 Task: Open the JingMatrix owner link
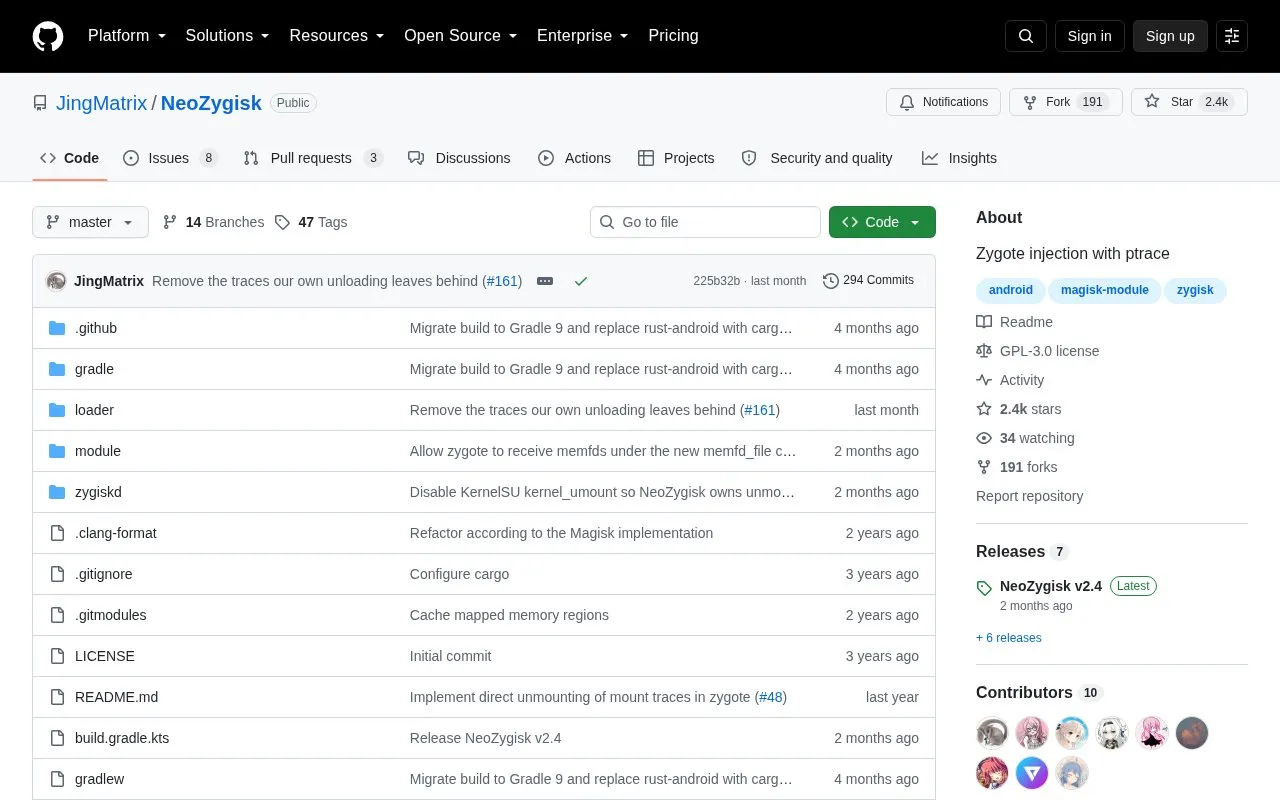tap(101, 103)
